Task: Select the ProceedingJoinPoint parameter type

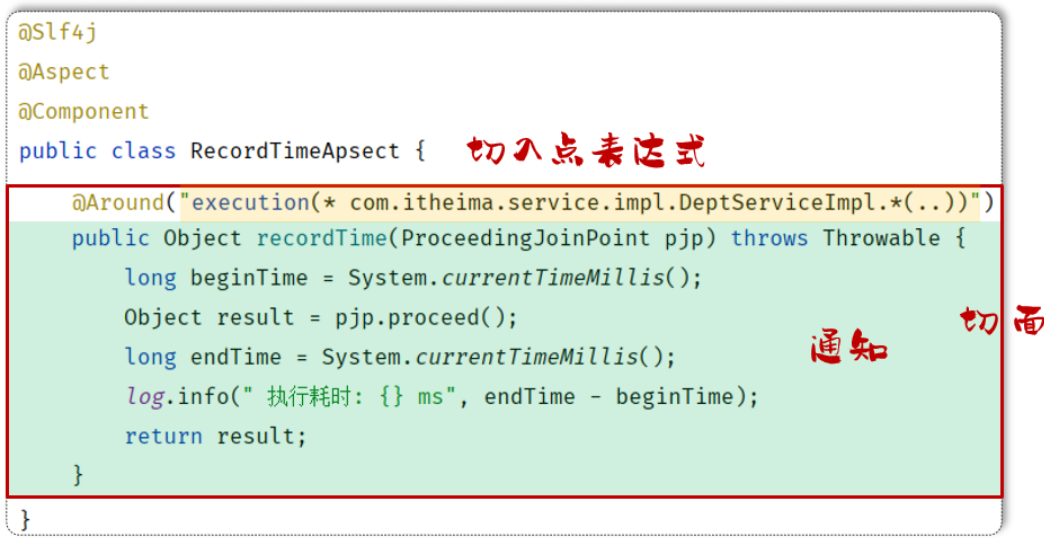Action: 525,238
